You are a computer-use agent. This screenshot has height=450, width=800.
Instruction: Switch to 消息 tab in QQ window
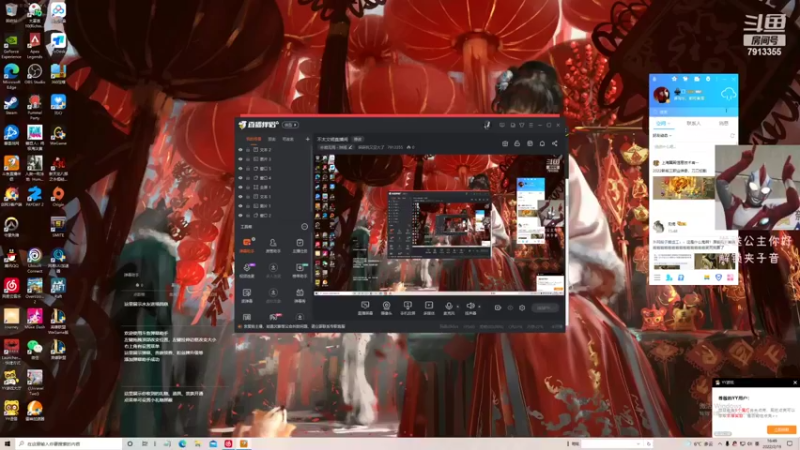723,123
